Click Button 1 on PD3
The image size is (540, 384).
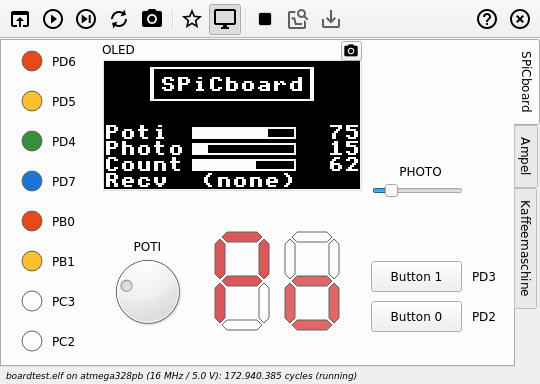tap(416, 277)
